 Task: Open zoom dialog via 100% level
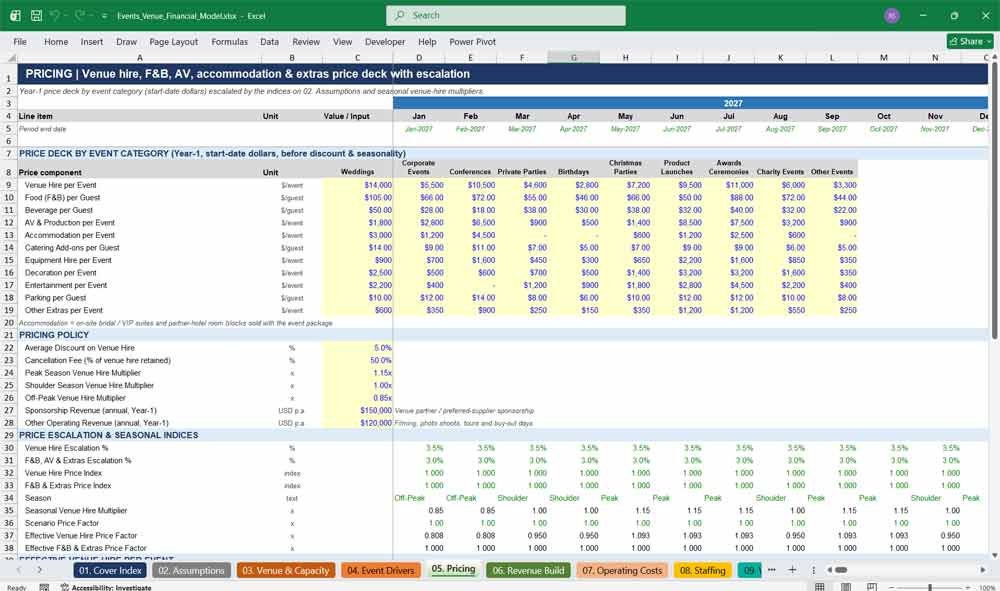point(987,587)
